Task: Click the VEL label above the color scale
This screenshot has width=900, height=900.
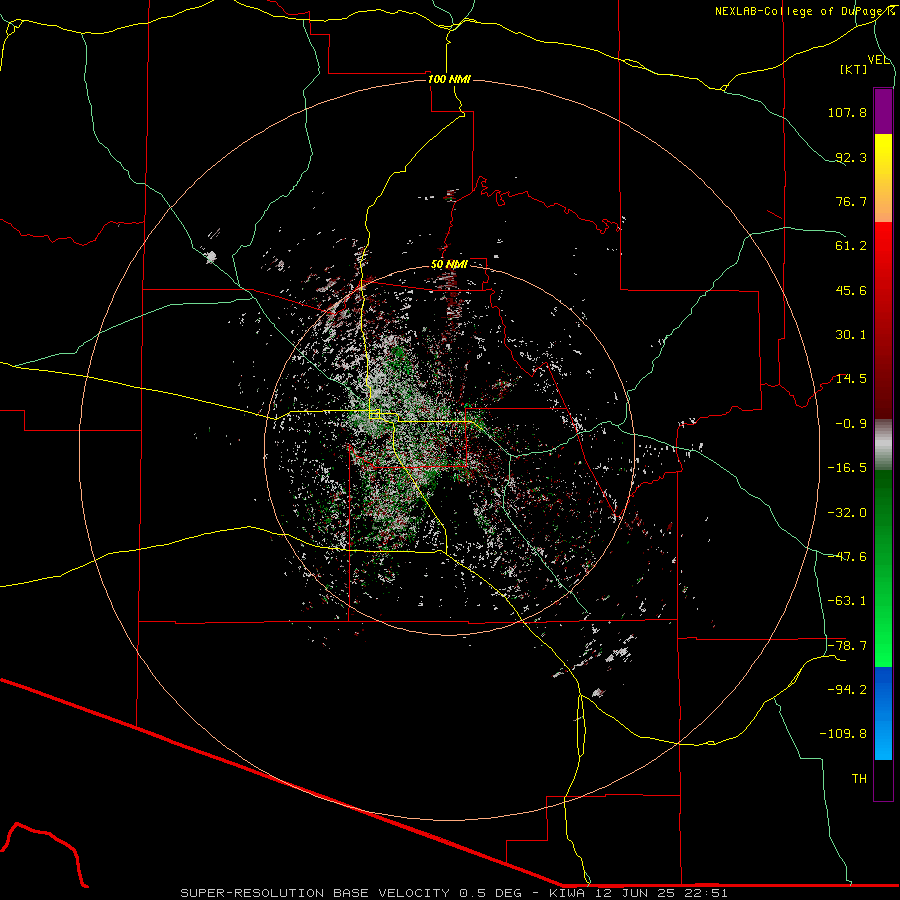Action: click(878, 60)
